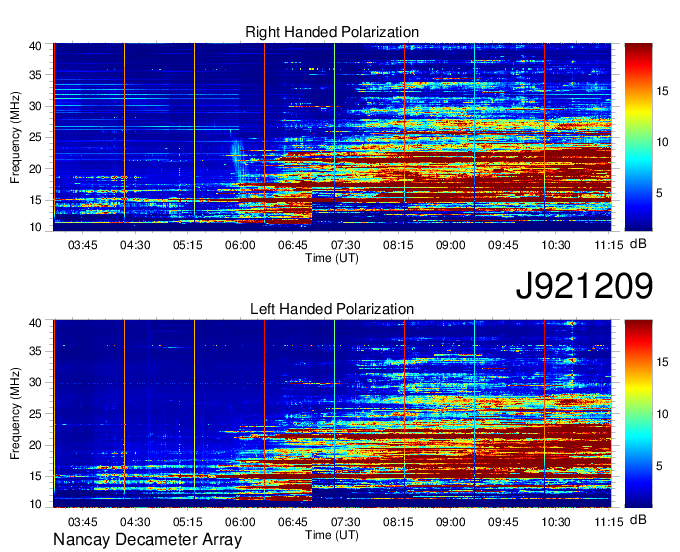Click the 11:15 time tick on right-handed plot
Screen dimensions: 680x552
point(609,245)
